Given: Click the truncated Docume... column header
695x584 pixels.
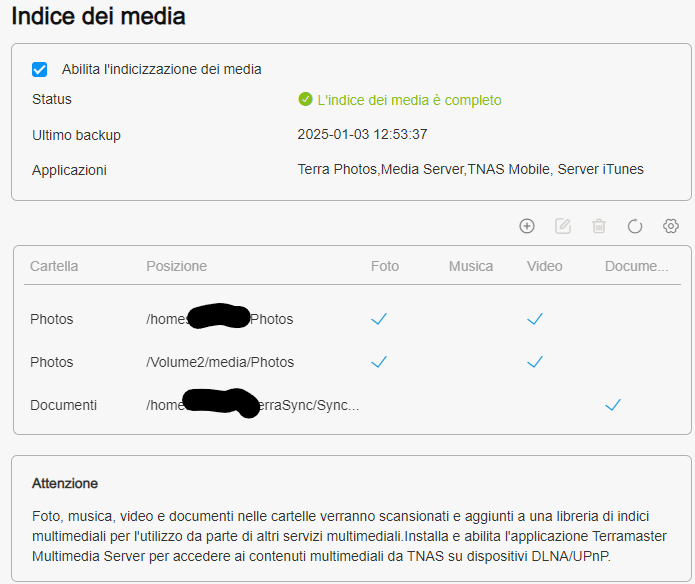Looking at the screenshot, I should coord(636,266).
